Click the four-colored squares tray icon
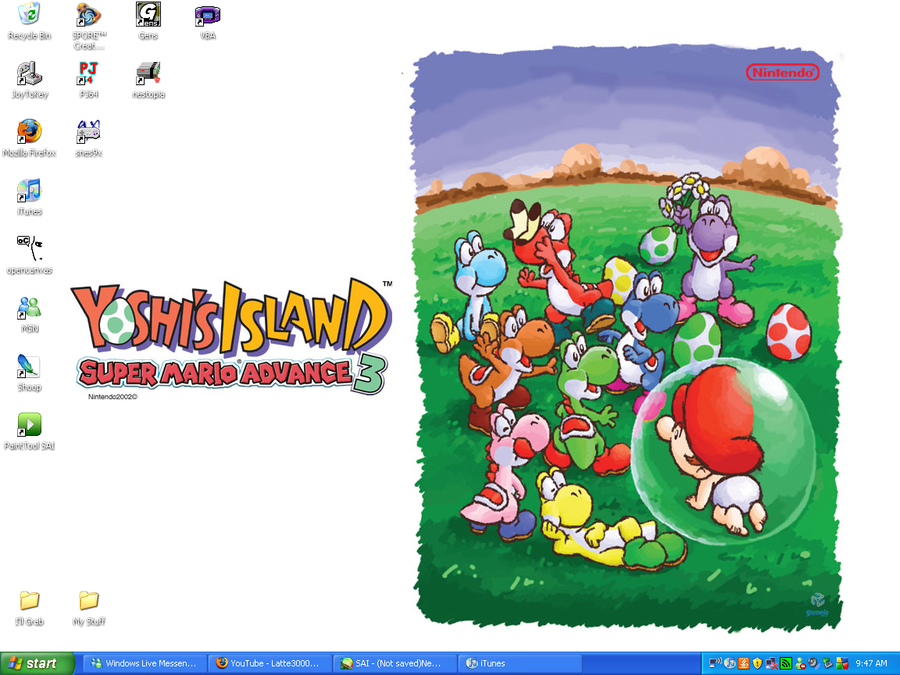The image size is (900, 675). click(x=841, y=664)
